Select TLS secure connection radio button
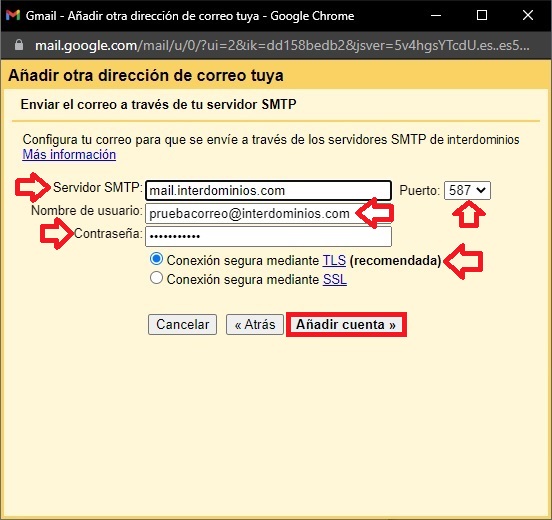Image resolution: width=552 pixels, height=520 pixels. click(x=156, y=259)
